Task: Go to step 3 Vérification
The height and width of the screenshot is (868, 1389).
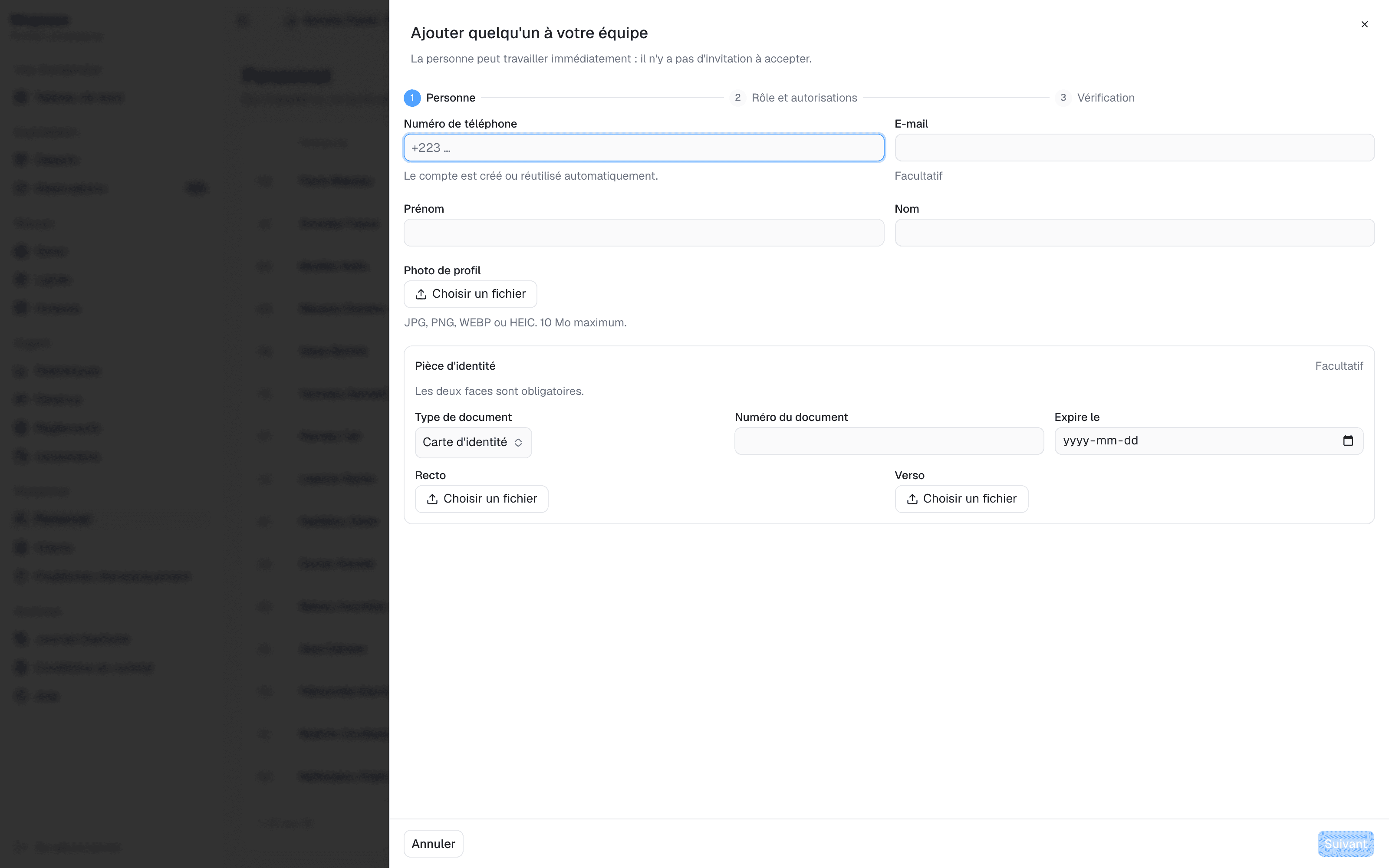Action: point(1095,98)
